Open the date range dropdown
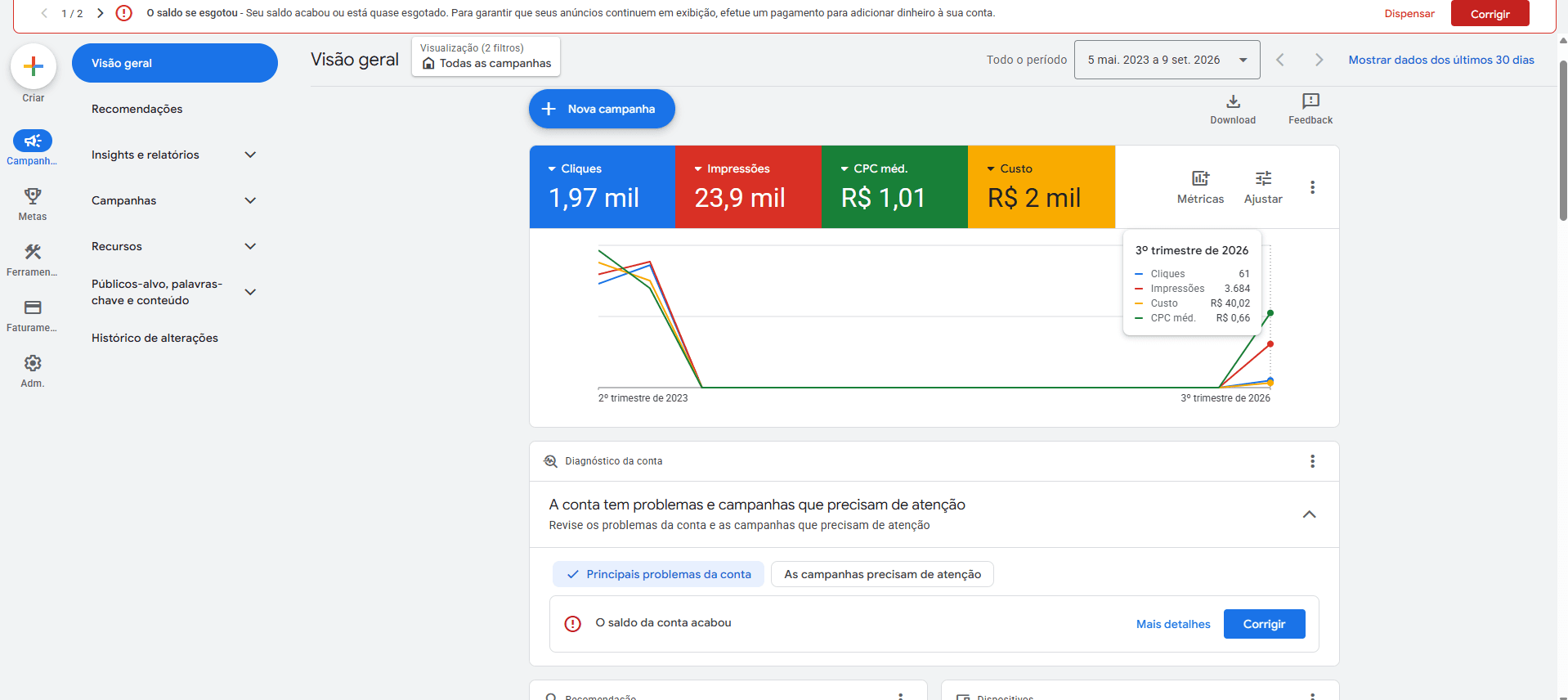The image size is (1568, 700). point(1167,60)
